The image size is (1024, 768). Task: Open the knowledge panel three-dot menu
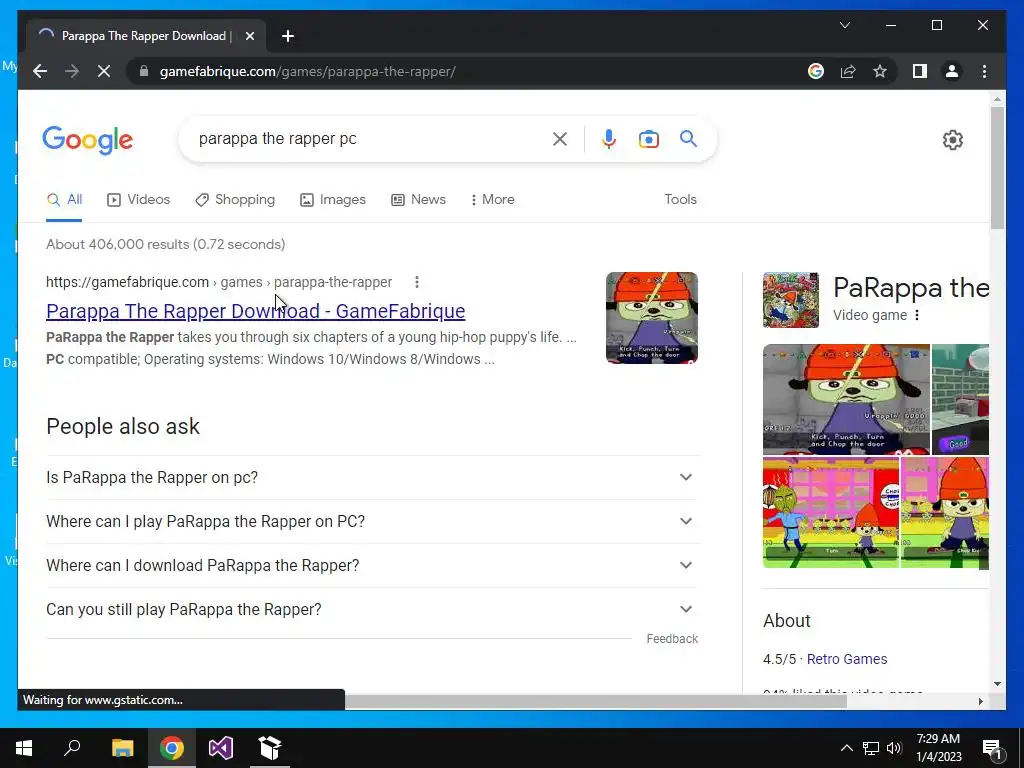(x=917, y=315)
